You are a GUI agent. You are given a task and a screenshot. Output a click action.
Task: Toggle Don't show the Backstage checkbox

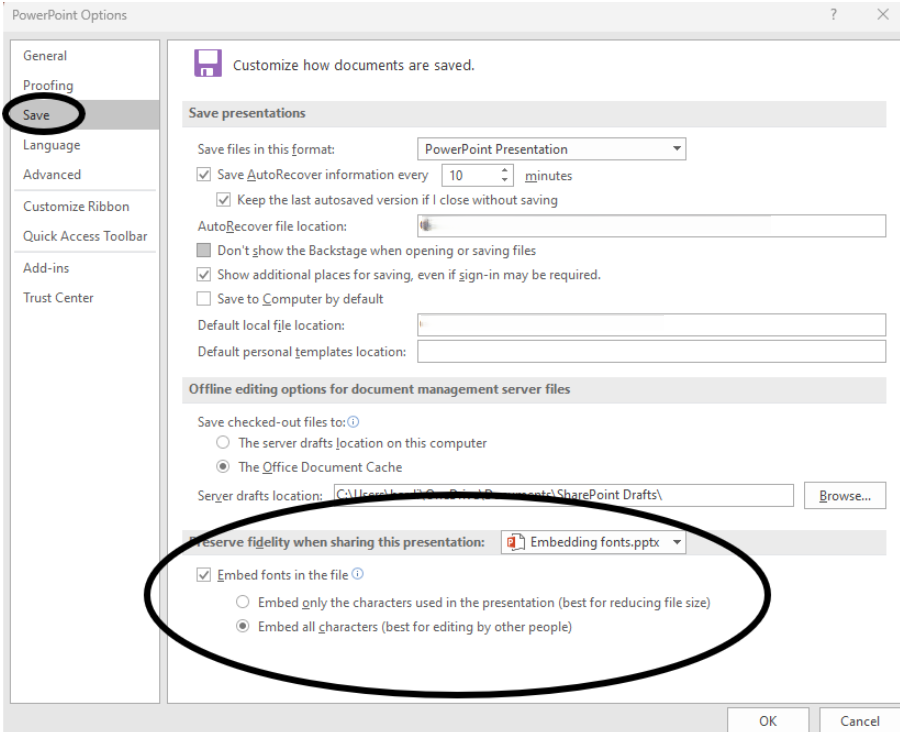click(x=203, y=250)
